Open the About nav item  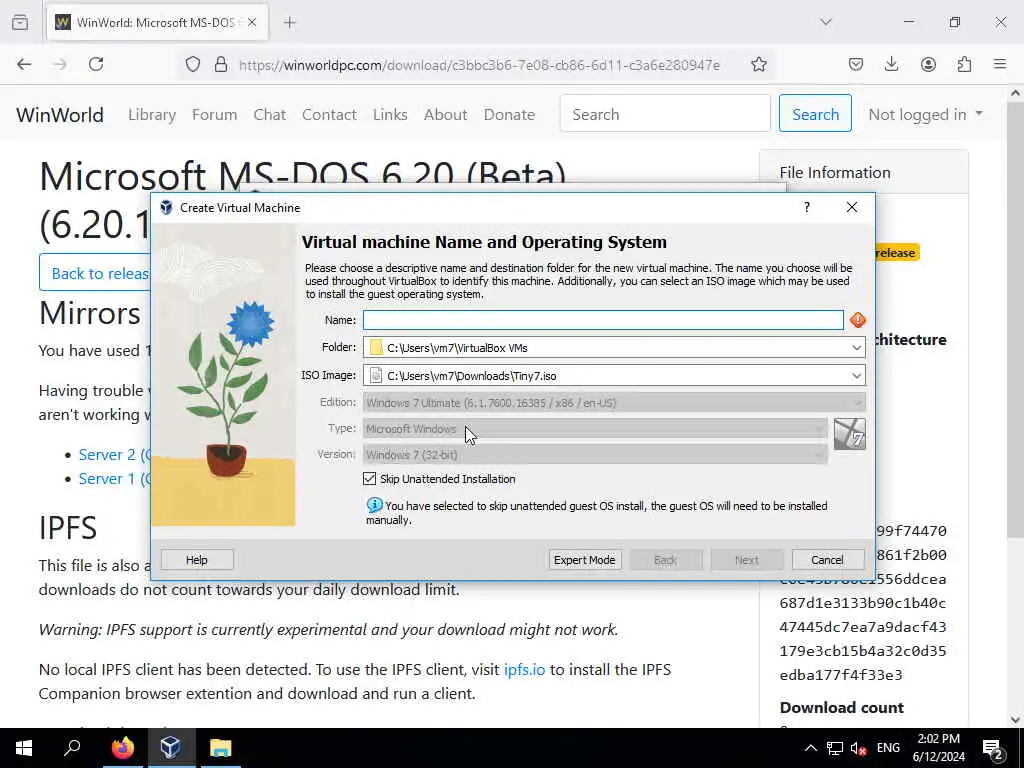(445, 114)
